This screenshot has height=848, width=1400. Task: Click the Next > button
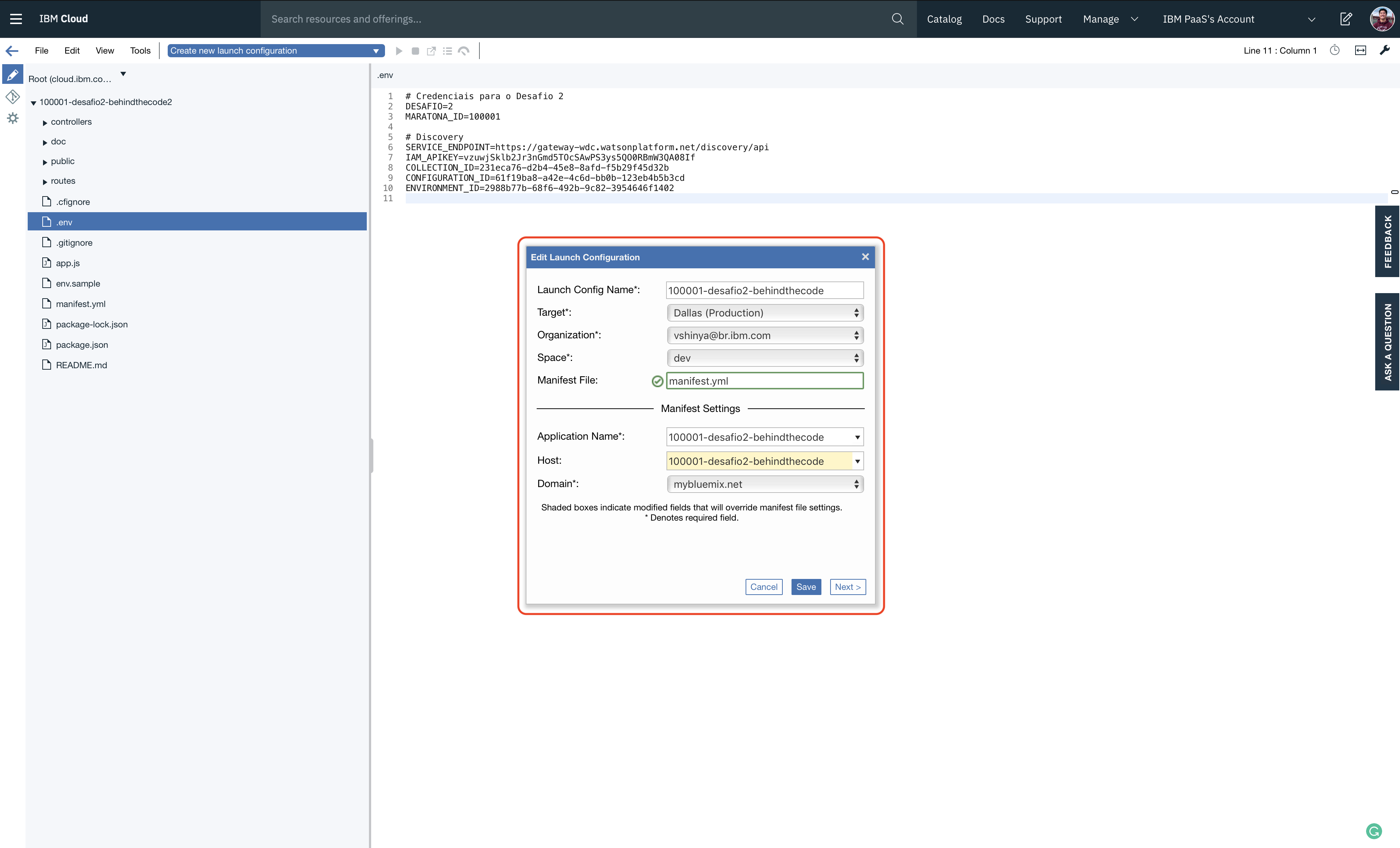(847, 587)
